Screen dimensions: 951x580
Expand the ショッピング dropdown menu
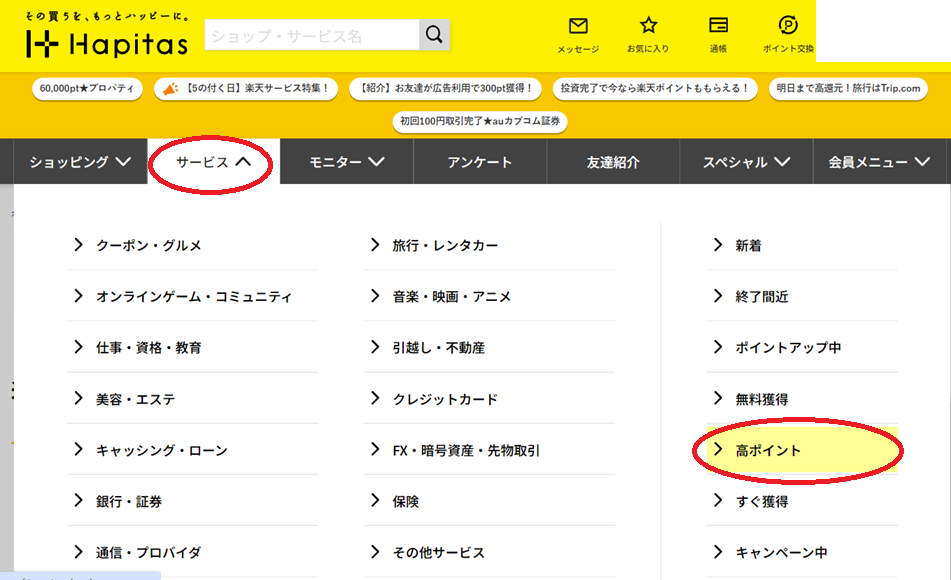[80, 162]
